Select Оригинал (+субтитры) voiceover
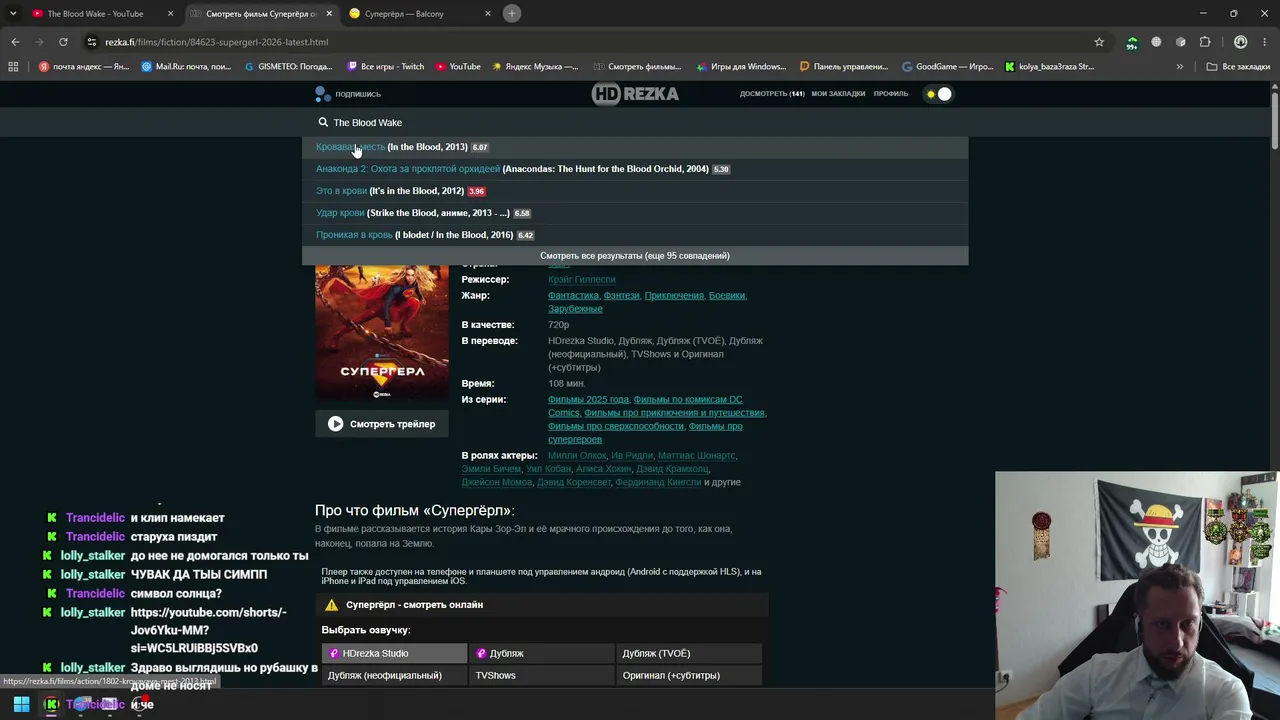 click(688, 676)
